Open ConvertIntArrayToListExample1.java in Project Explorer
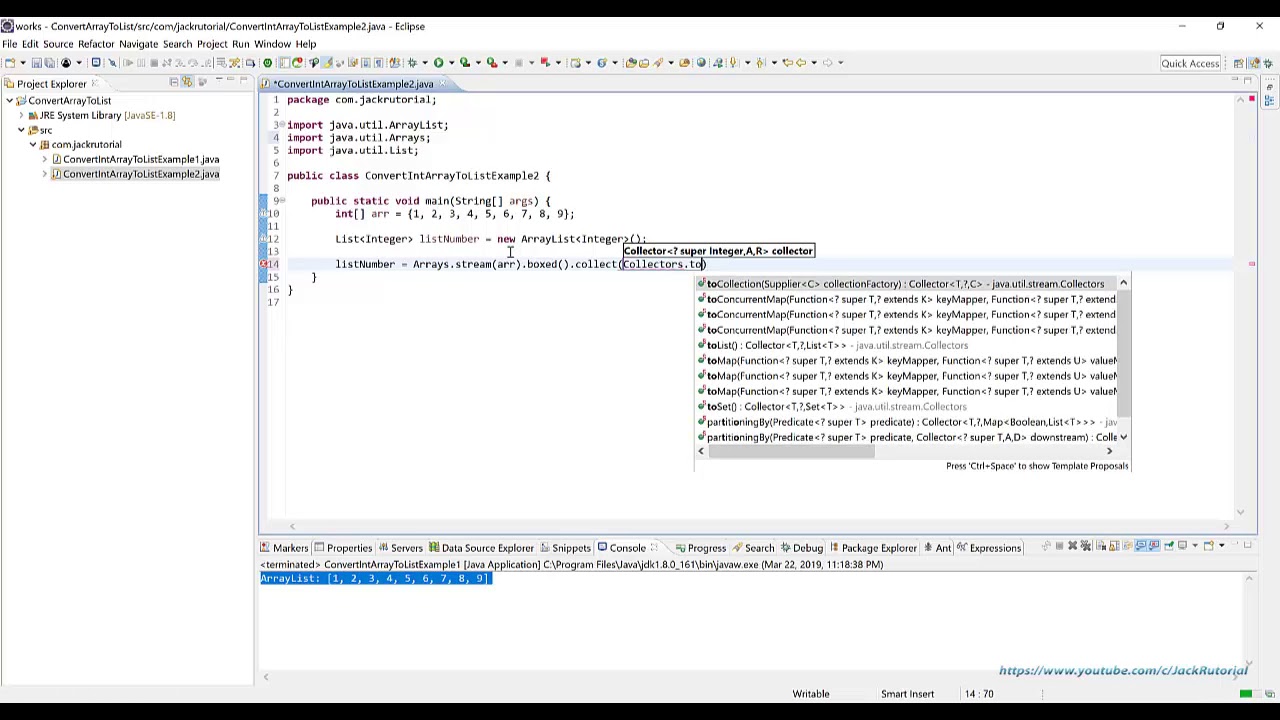The height and width of the screenshot is (720, 1280). pyautogui.click(x=140, y=160)
